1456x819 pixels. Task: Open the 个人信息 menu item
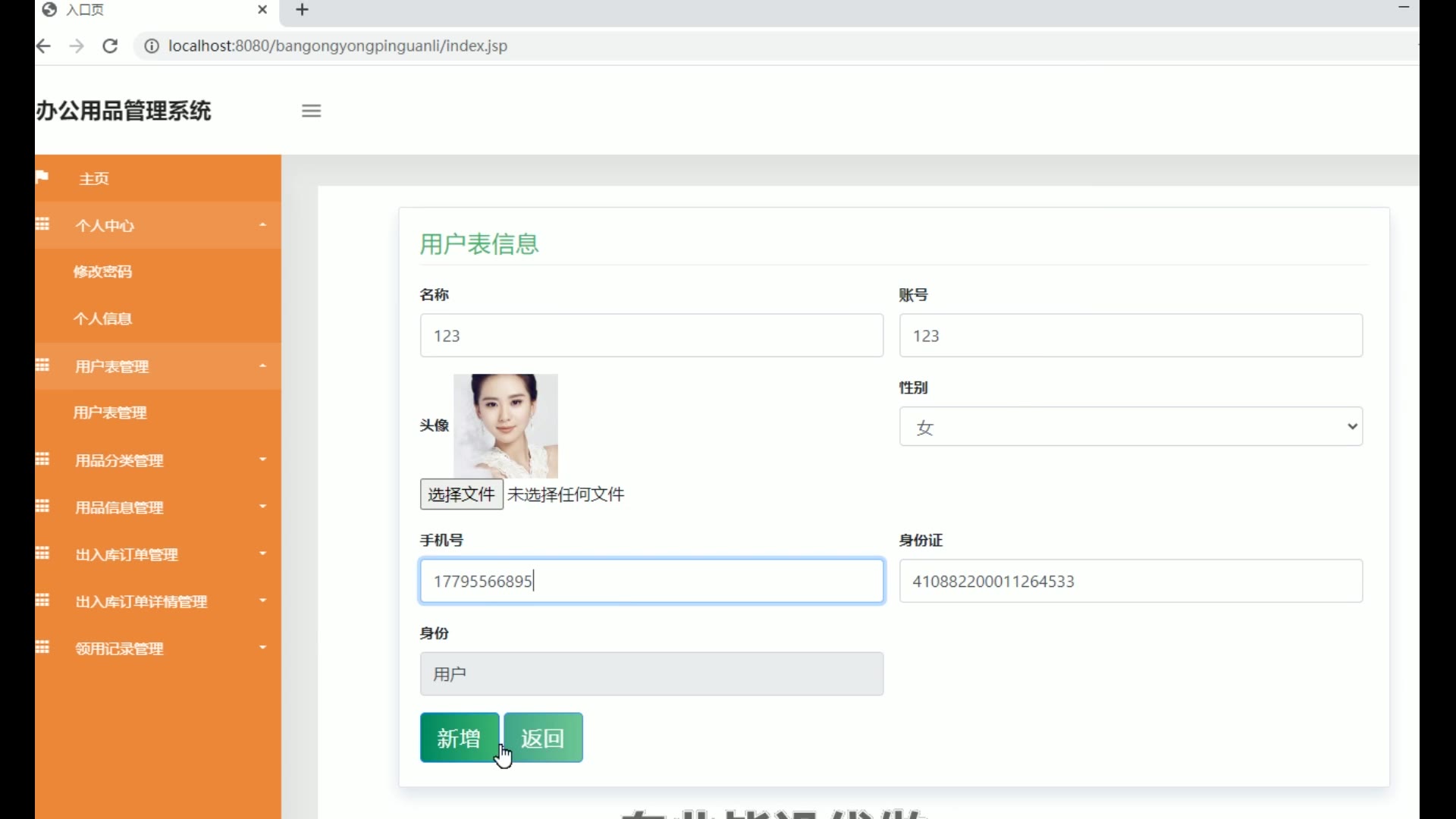pos(102,318)
